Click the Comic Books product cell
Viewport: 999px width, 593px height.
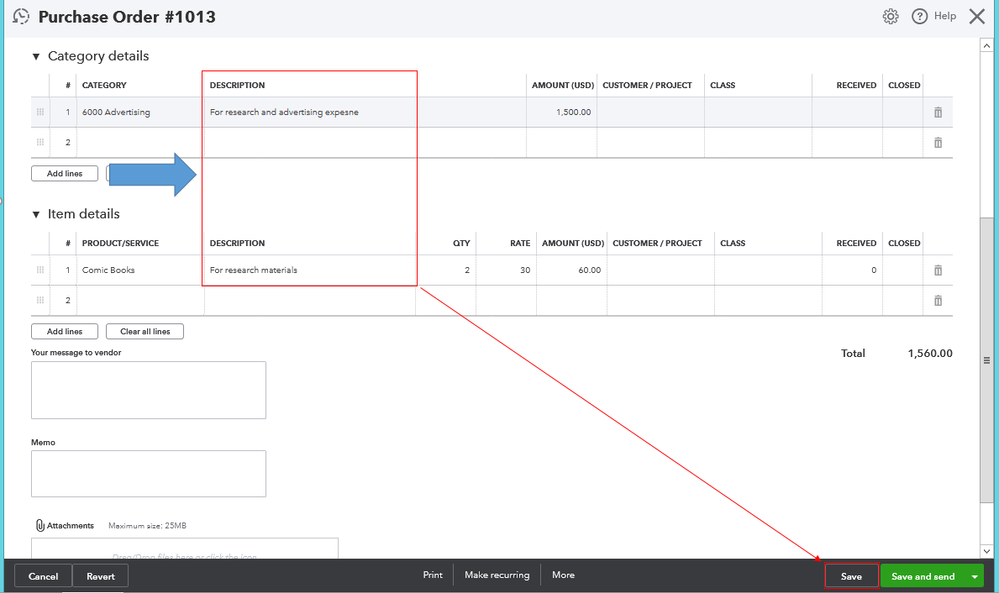pos(140,270)
